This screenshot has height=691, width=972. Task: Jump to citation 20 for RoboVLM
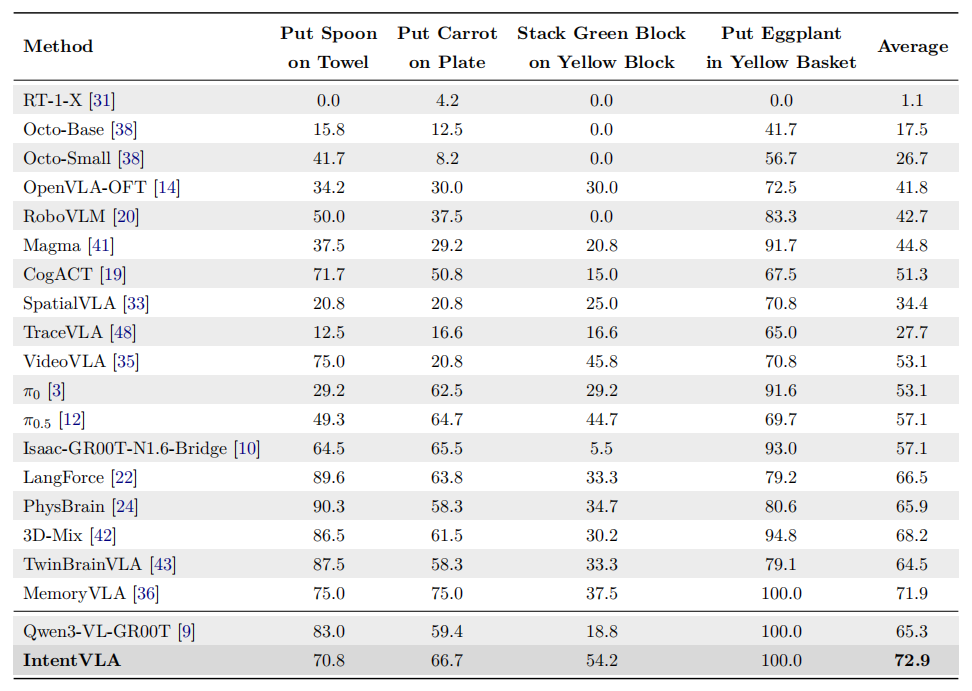(x=126, y=217)
